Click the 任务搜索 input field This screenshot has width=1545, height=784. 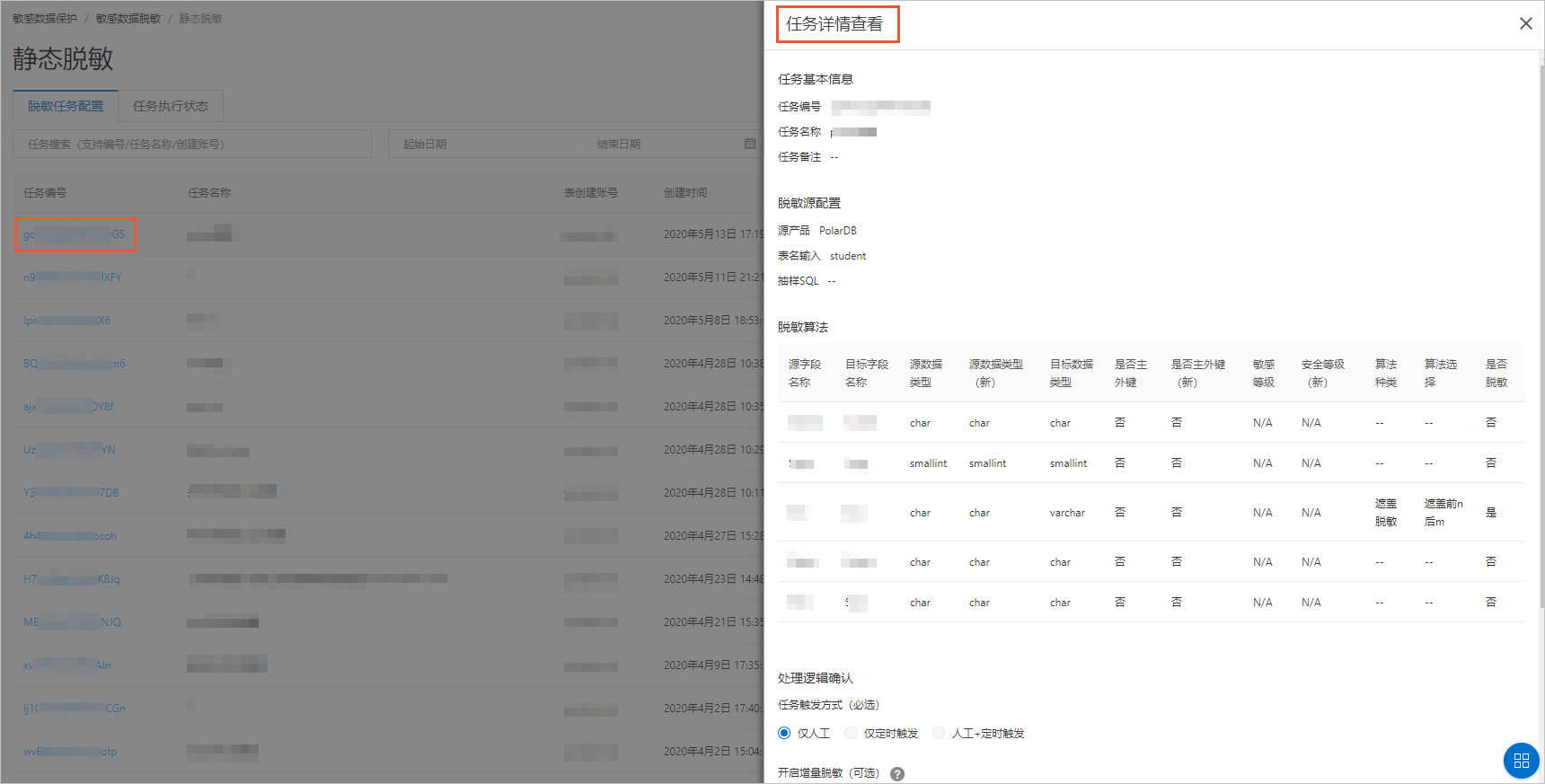(x=192, y=144)
